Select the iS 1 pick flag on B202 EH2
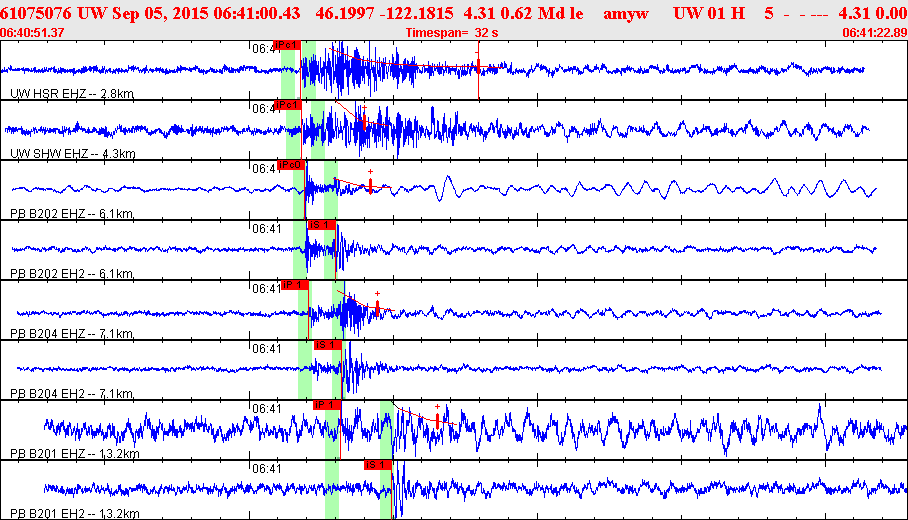Screen dimensions: 908x520 320,225
